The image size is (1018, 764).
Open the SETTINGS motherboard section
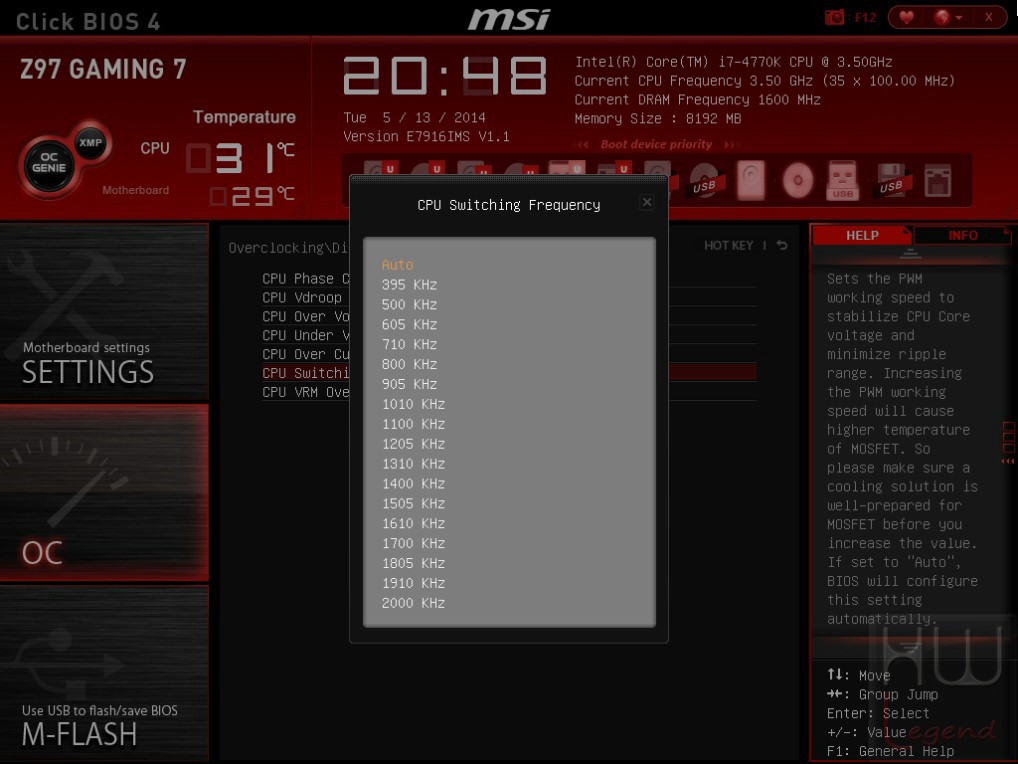[x=104, y=312]
